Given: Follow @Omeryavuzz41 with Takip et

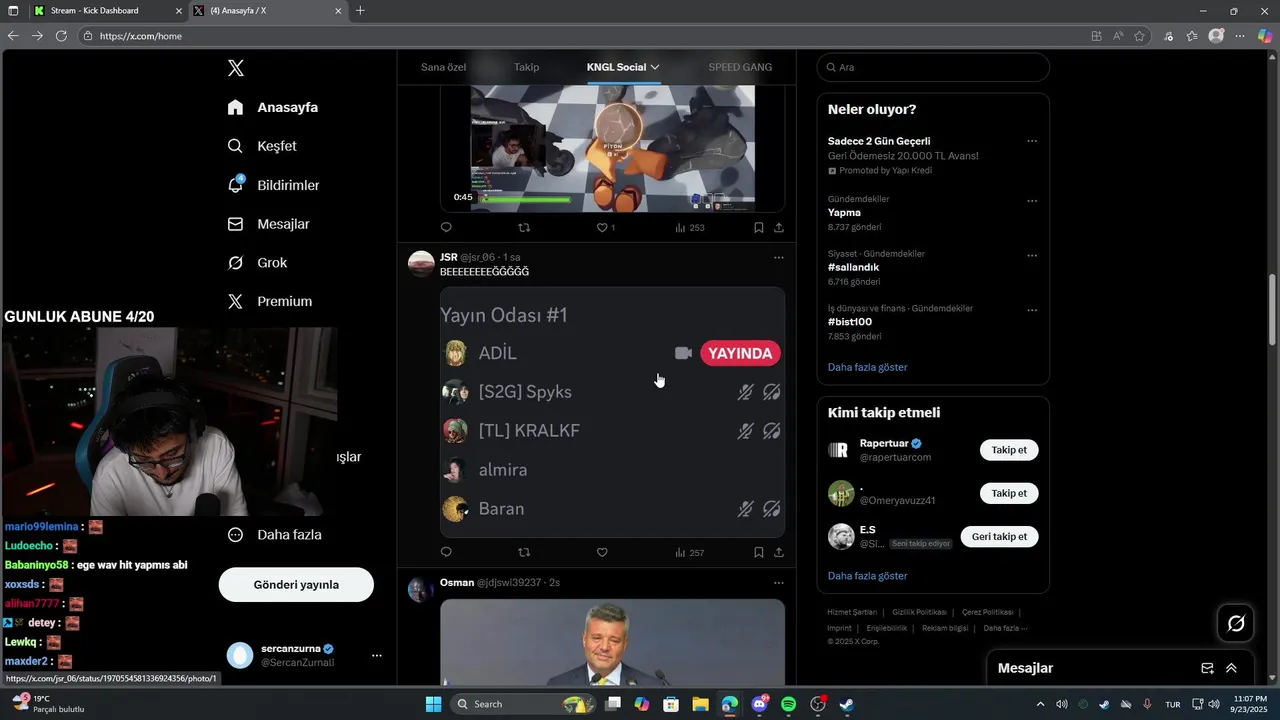Looking at the screenshot, I should pos(1009,493).
